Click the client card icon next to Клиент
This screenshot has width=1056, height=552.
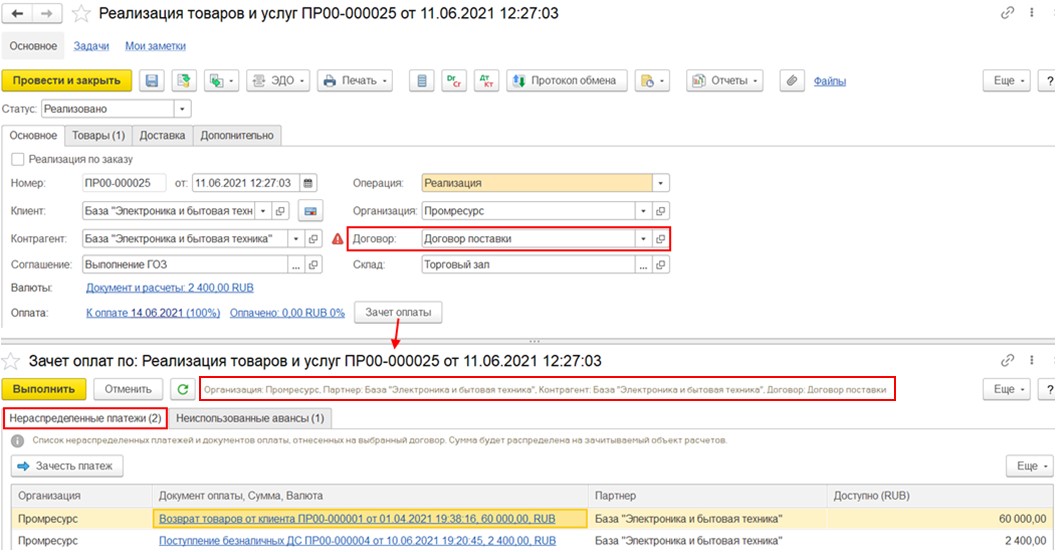point(310,211)
